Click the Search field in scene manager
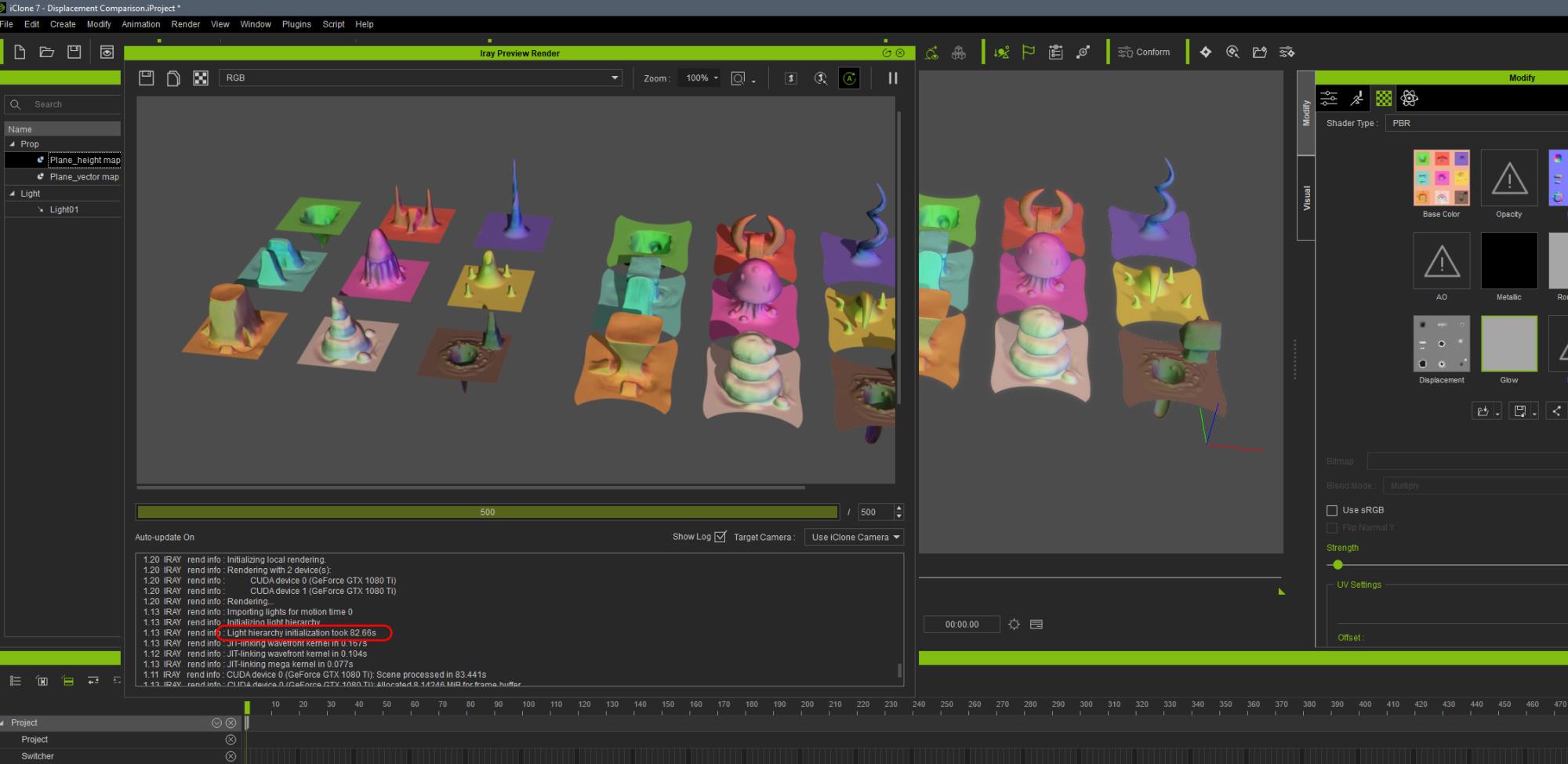Screen dimensions: 1568x764 (x=63, y=104)
